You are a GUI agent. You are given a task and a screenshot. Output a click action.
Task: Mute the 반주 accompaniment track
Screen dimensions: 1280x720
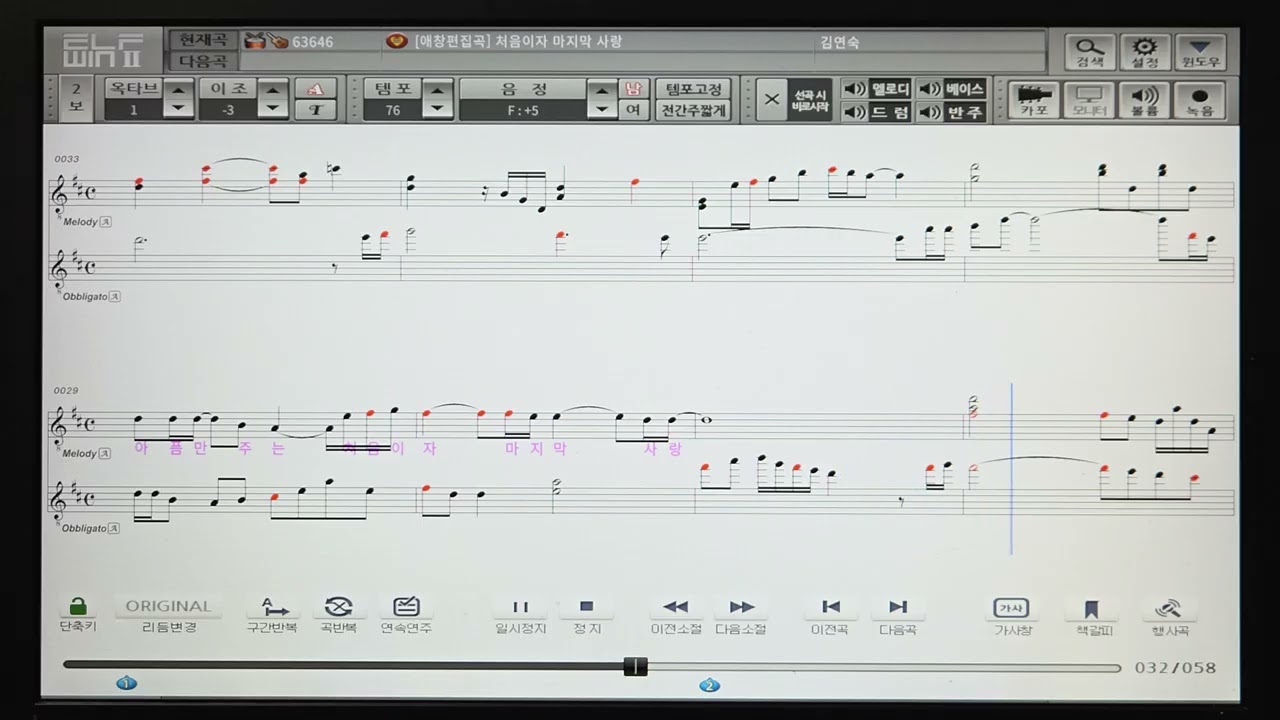[x=951, y=111]
